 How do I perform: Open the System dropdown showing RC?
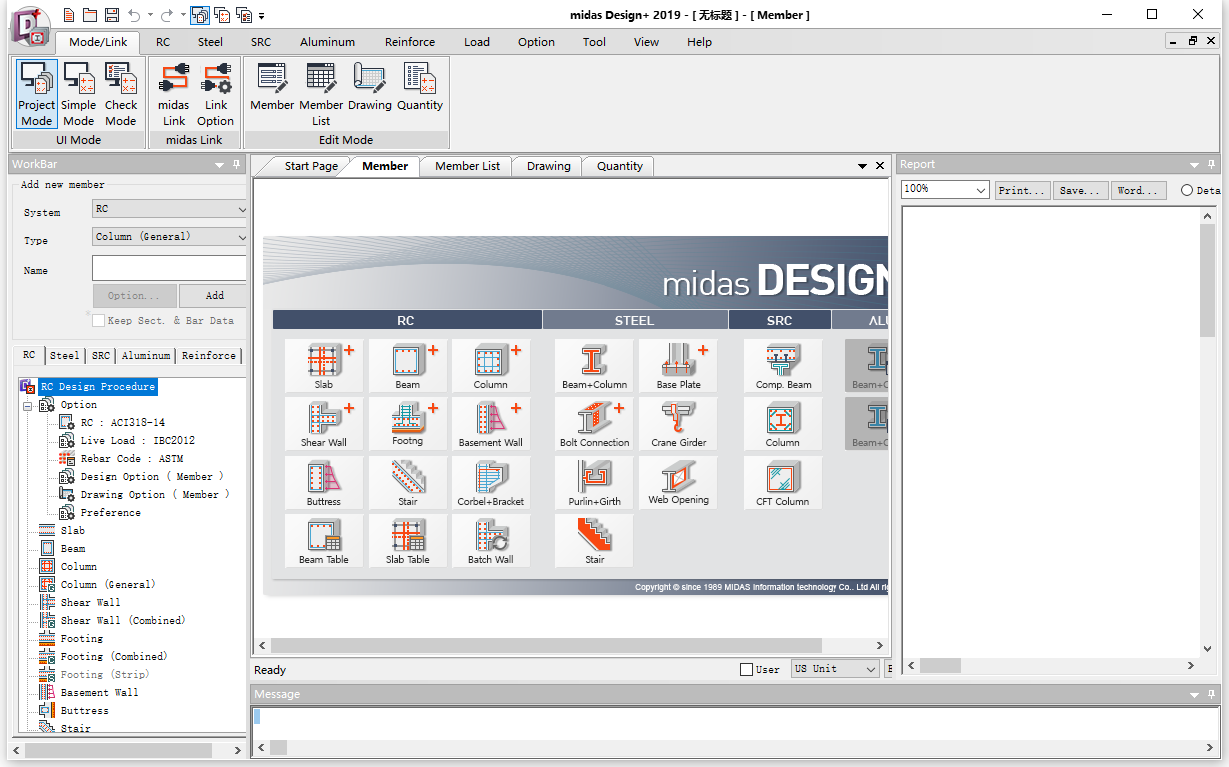click(169, 209)
